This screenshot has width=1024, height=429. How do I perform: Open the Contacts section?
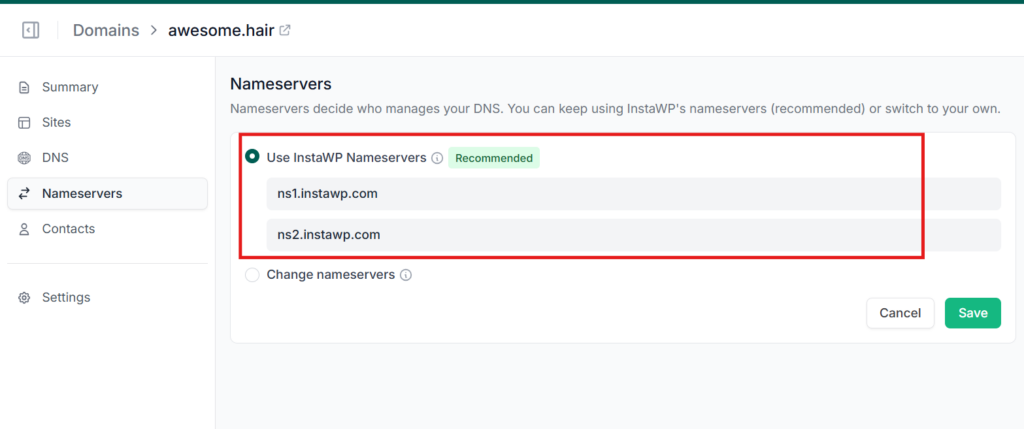[x=107, y=229]
